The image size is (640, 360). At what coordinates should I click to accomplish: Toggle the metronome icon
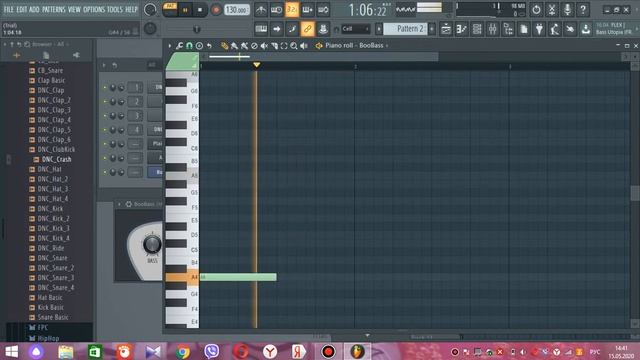tap(261, 10)
